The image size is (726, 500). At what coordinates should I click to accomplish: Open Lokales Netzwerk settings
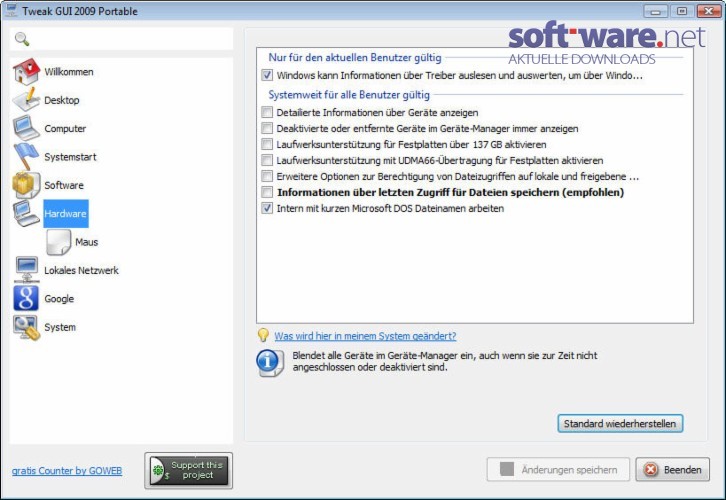pyautogui.click(x=81, y=270)
